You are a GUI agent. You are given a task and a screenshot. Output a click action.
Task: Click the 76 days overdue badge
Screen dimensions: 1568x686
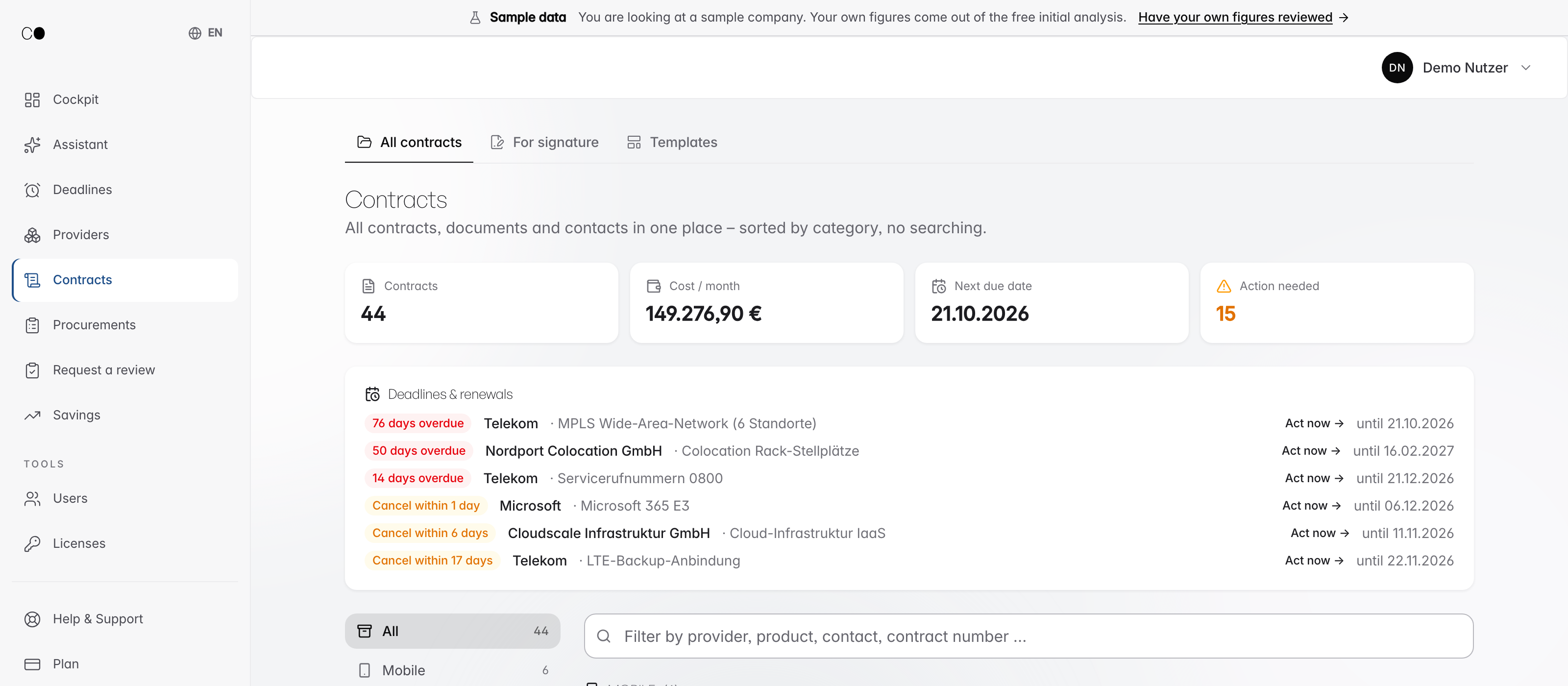tap(418, 424)
